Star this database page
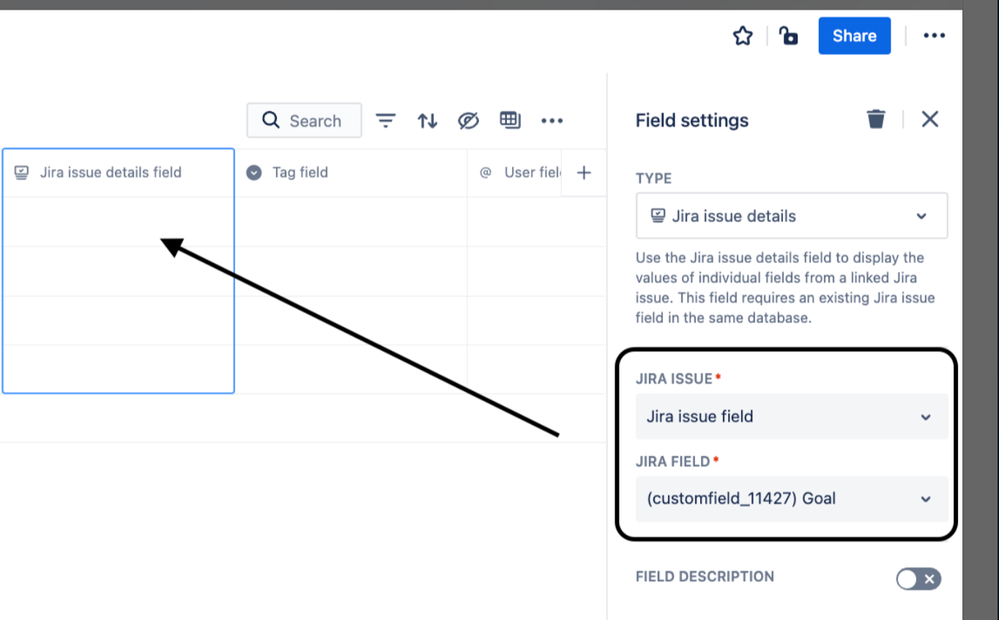This screenshot has width=999, height=620. point(742,36)
